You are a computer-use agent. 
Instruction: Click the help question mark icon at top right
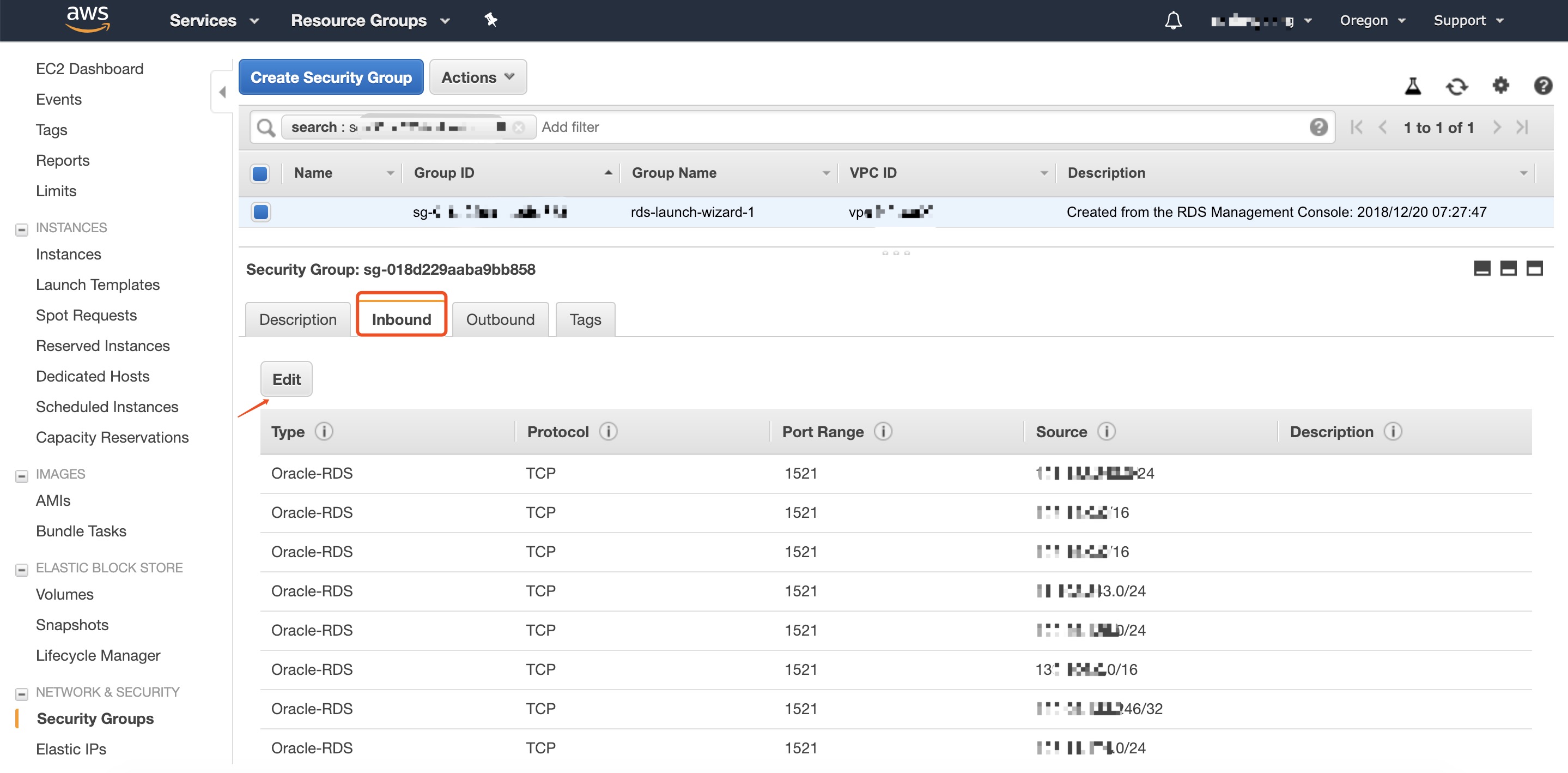1542,85
